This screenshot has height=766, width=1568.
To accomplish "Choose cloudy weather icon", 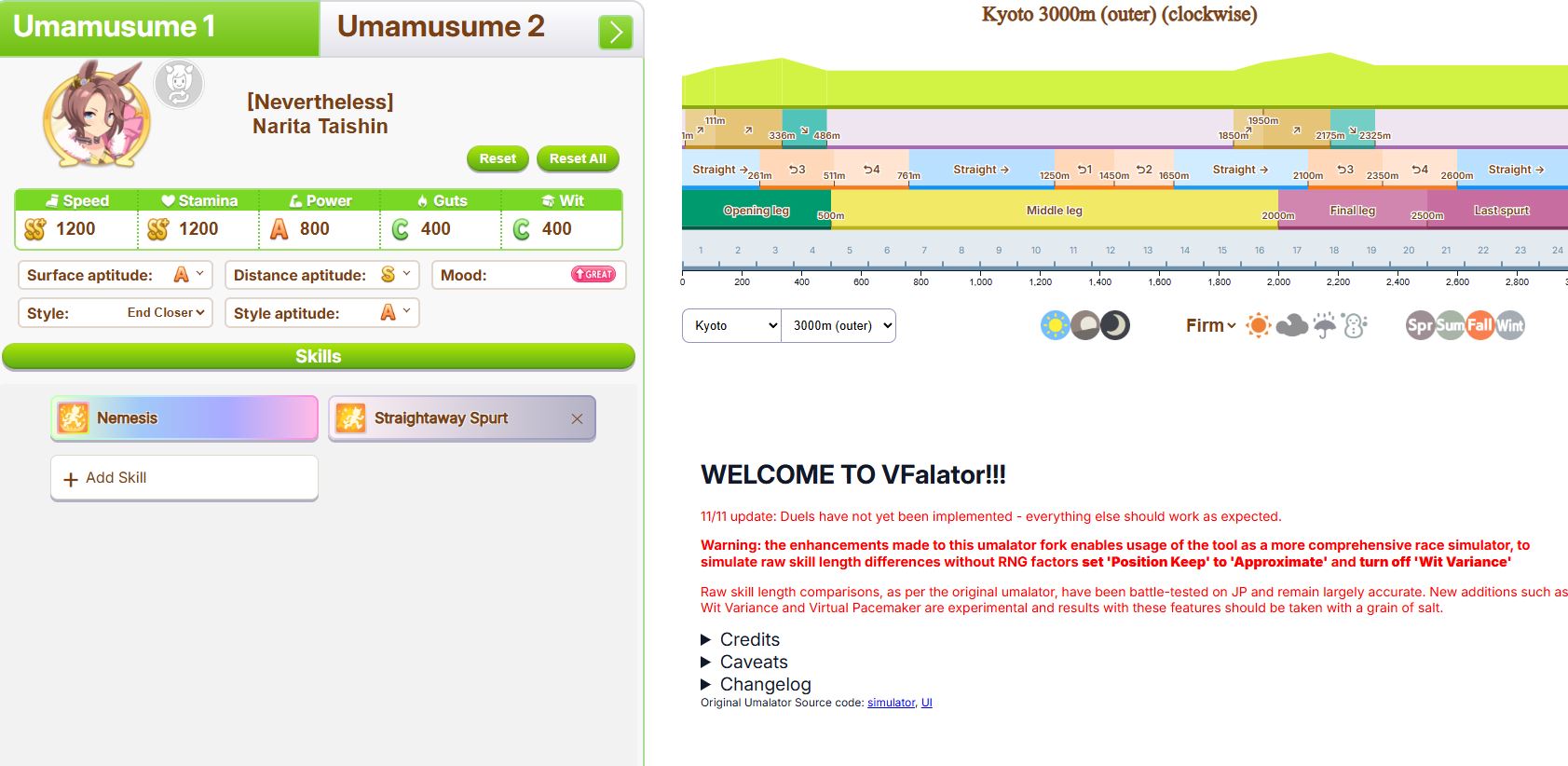I will [1292, 325].
